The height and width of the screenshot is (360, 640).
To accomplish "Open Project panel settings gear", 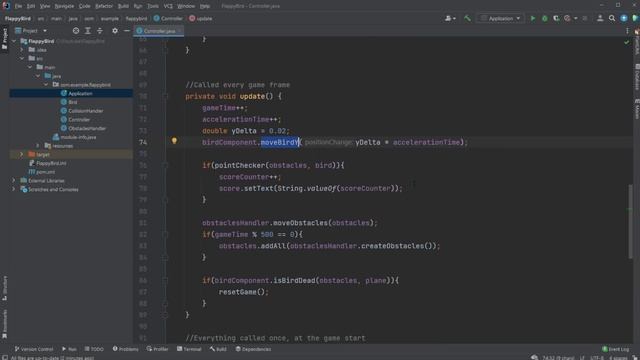I will [115, 31].
